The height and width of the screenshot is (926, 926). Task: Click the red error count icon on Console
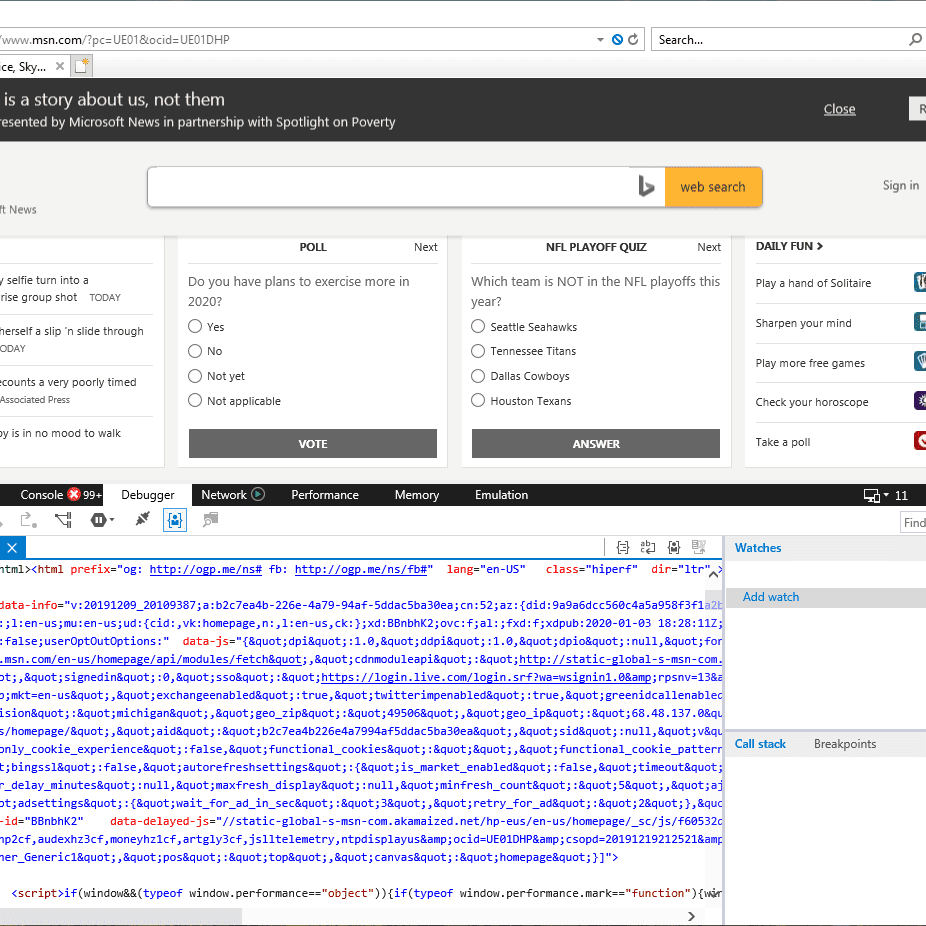point(74,494)
